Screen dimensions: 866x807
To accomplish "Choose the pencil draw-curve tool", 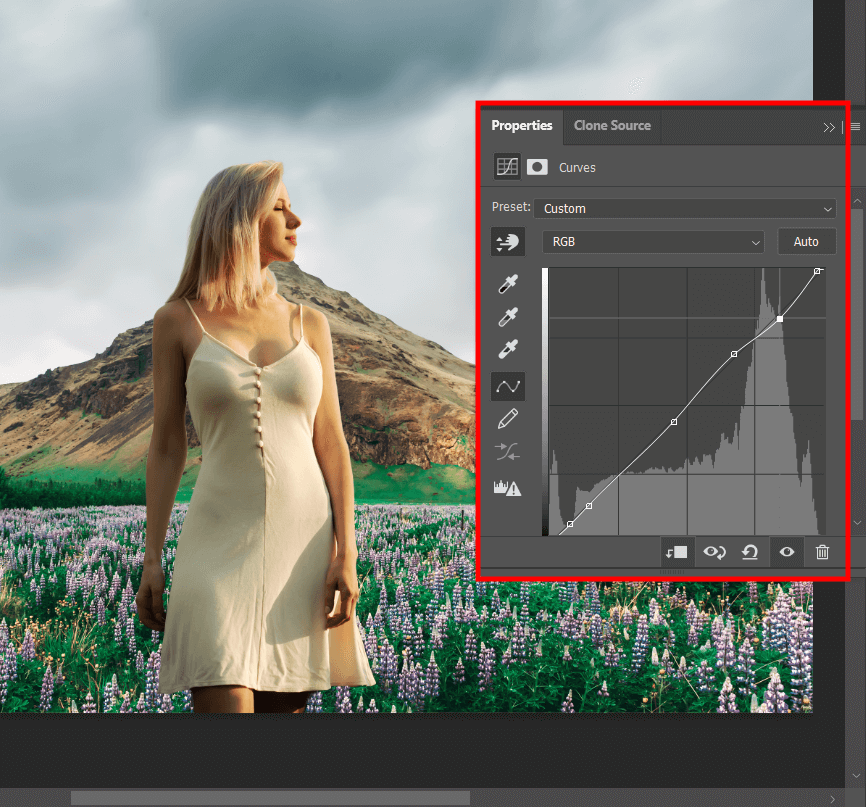I will tap(508, 419).
